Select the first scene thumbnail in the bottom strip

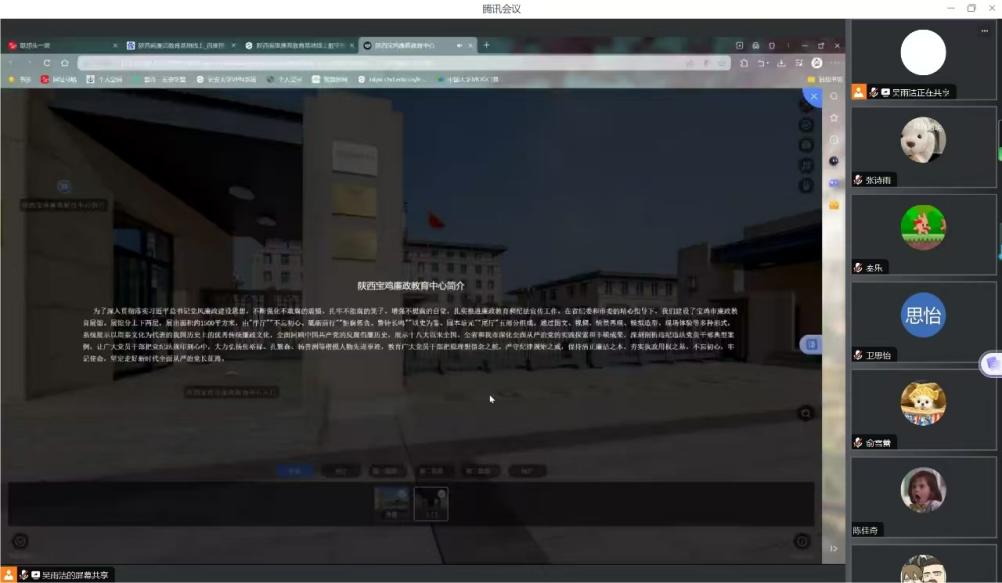(391, 503)
